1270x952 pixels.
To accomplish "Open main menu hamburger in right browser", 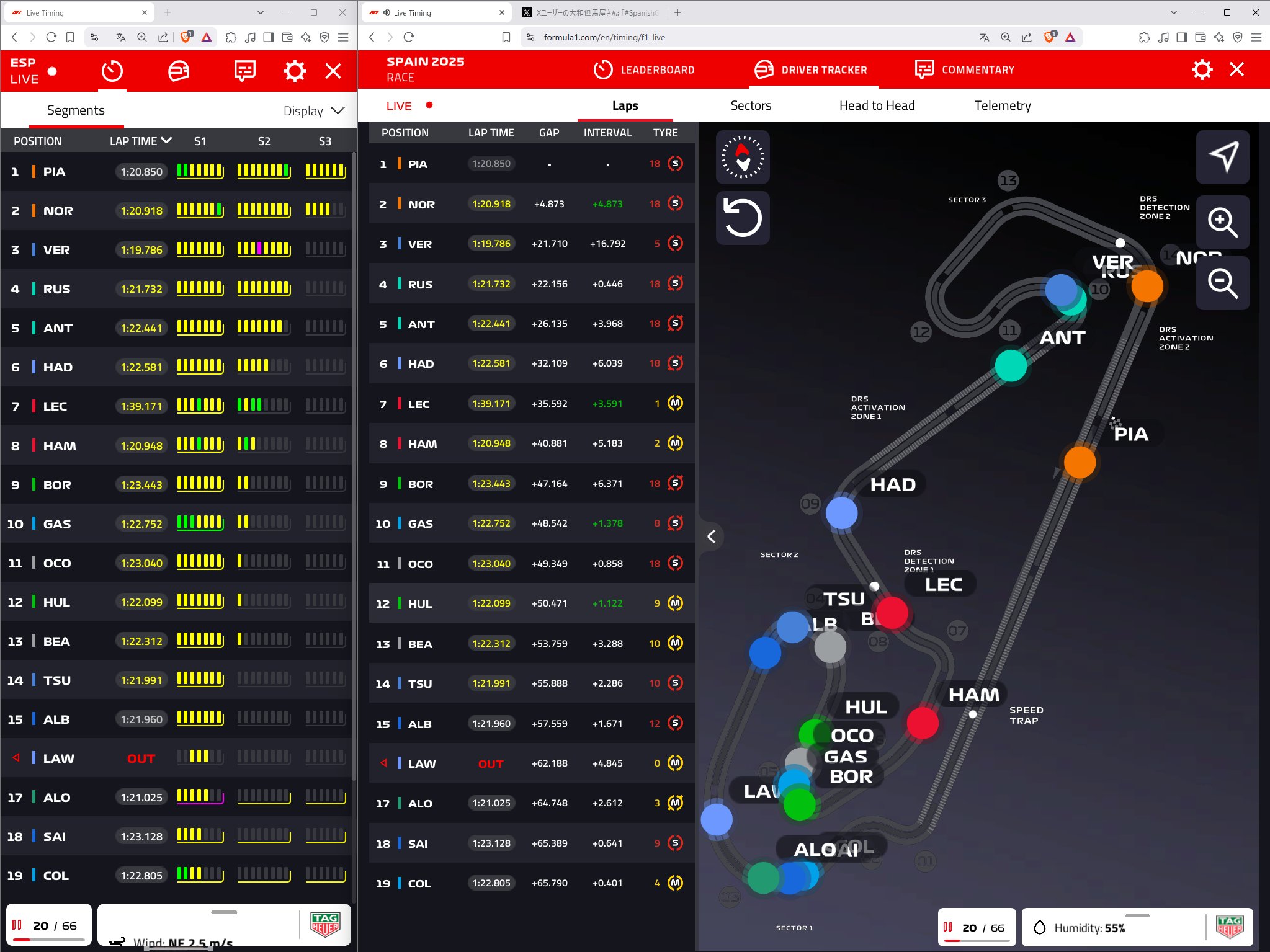I will click(1256, 37).
